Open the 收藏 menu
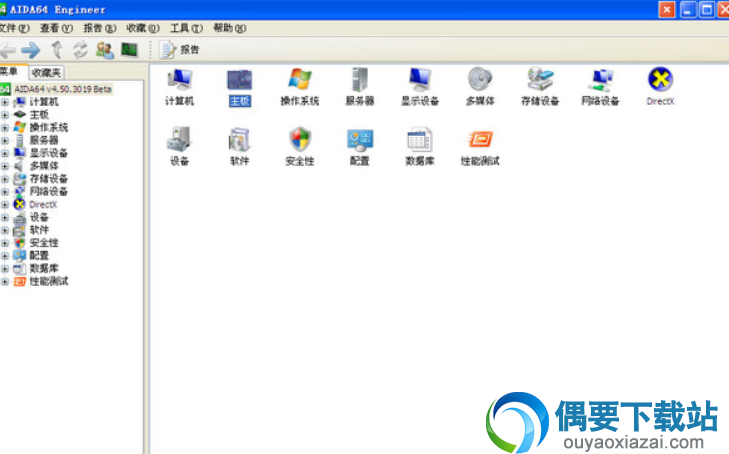The height and width of the screenshot is (454, 729). click(x=143, y=28)
